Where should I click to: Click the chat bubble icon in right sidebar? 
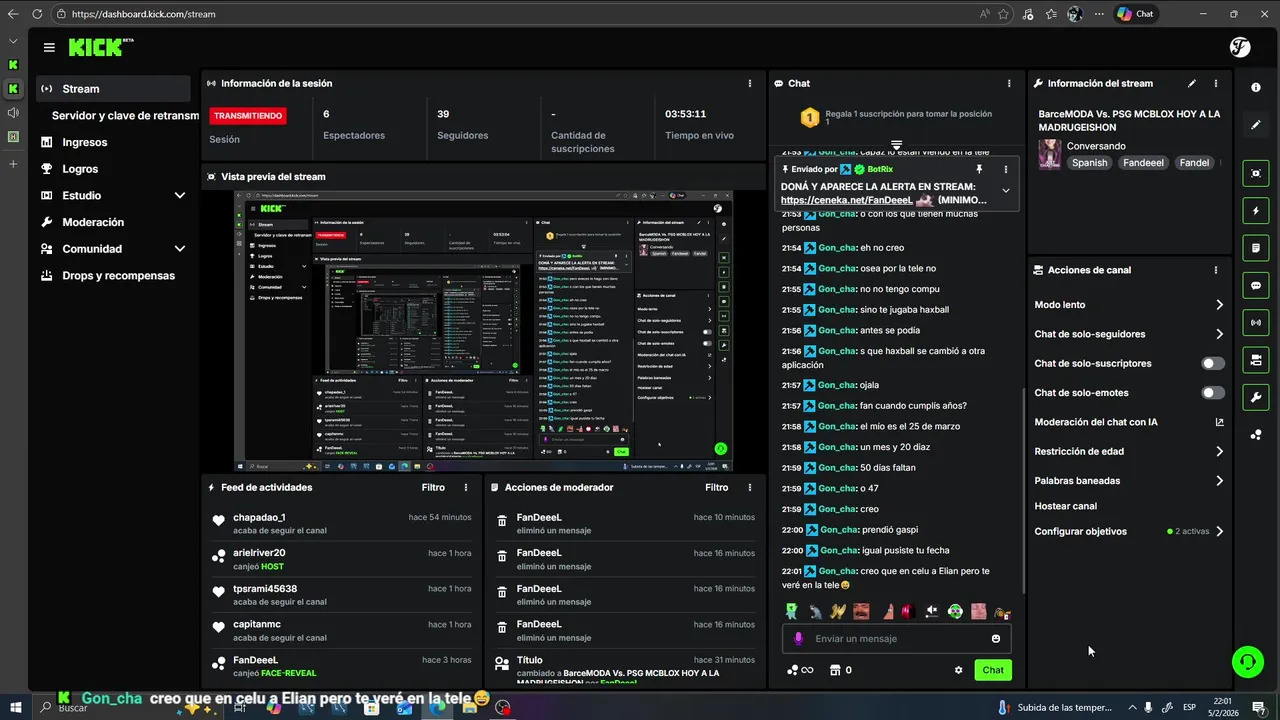point(1256,285)
